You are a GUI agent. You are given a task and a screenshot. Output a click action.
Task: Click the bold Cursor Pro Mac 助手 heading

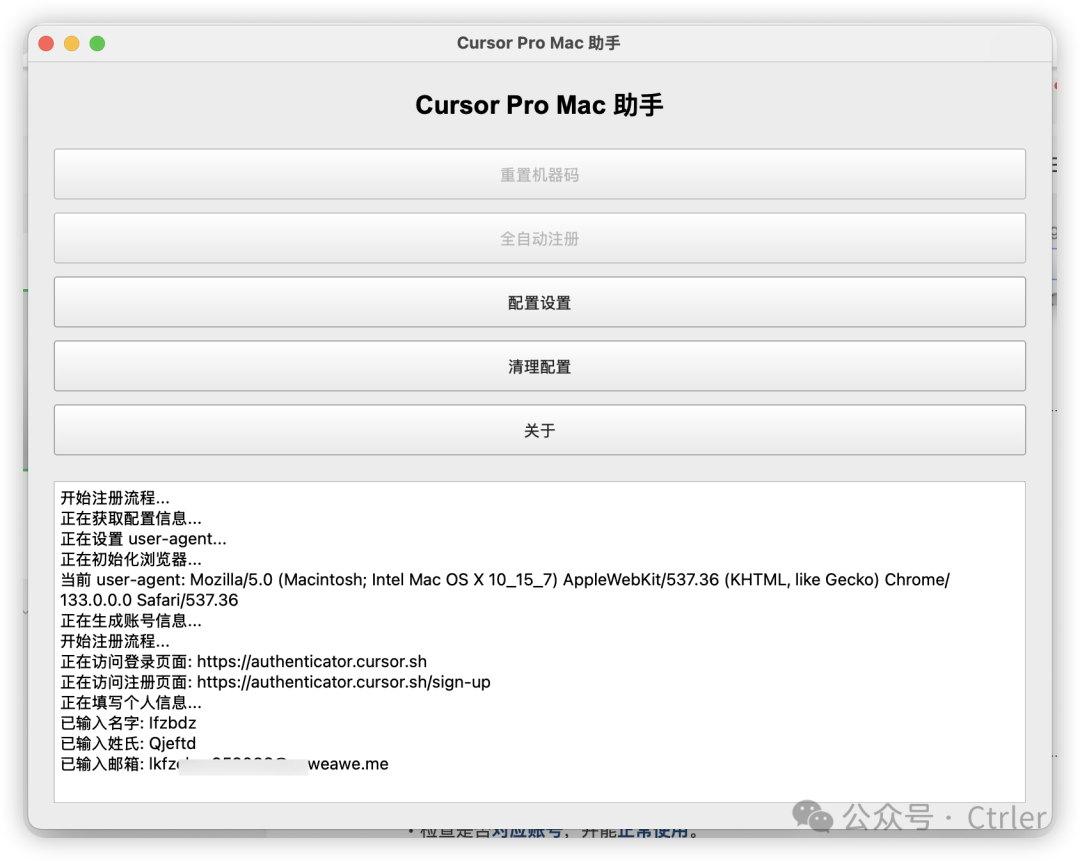(x=539, y=106)
